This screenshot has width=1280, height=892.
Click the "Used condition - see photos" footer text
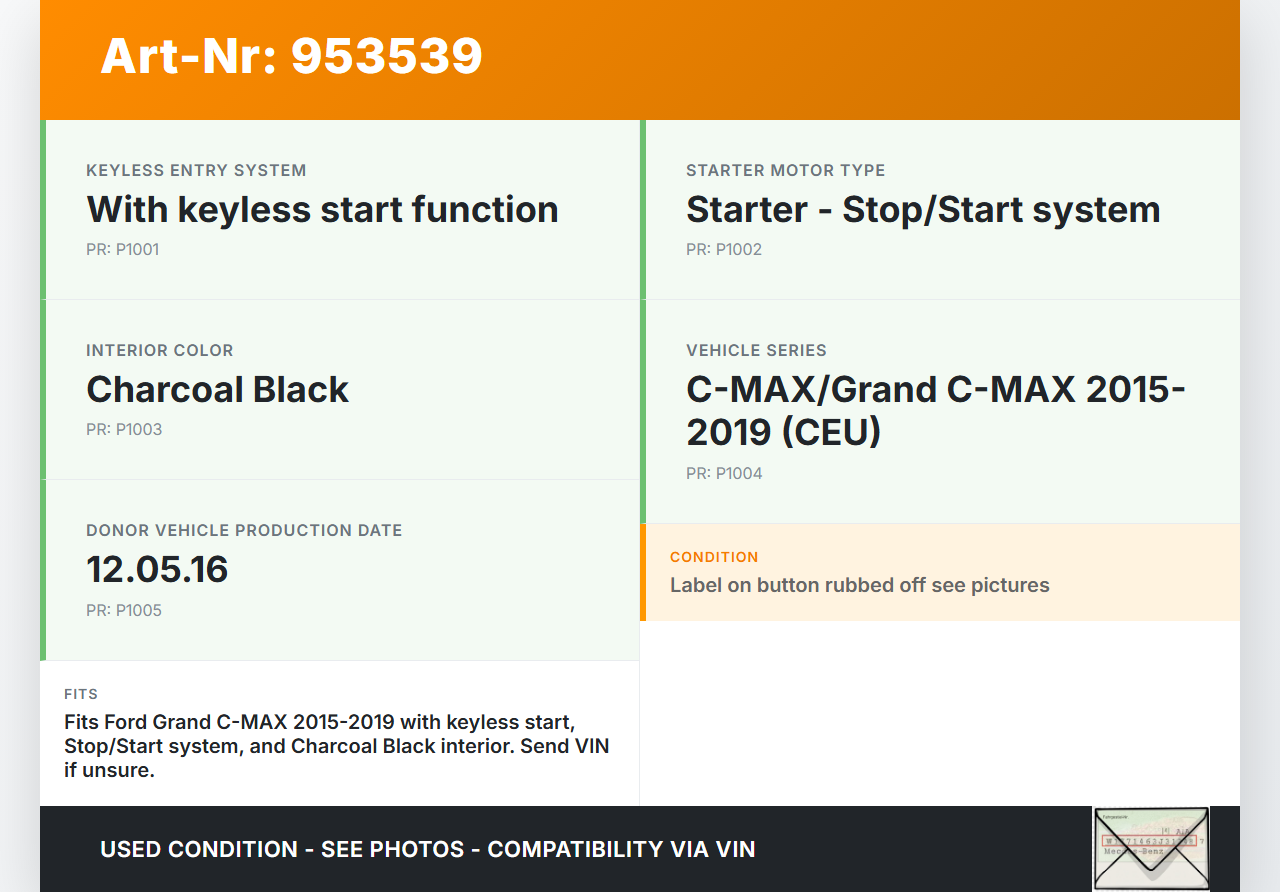click(x=427, y=849)
